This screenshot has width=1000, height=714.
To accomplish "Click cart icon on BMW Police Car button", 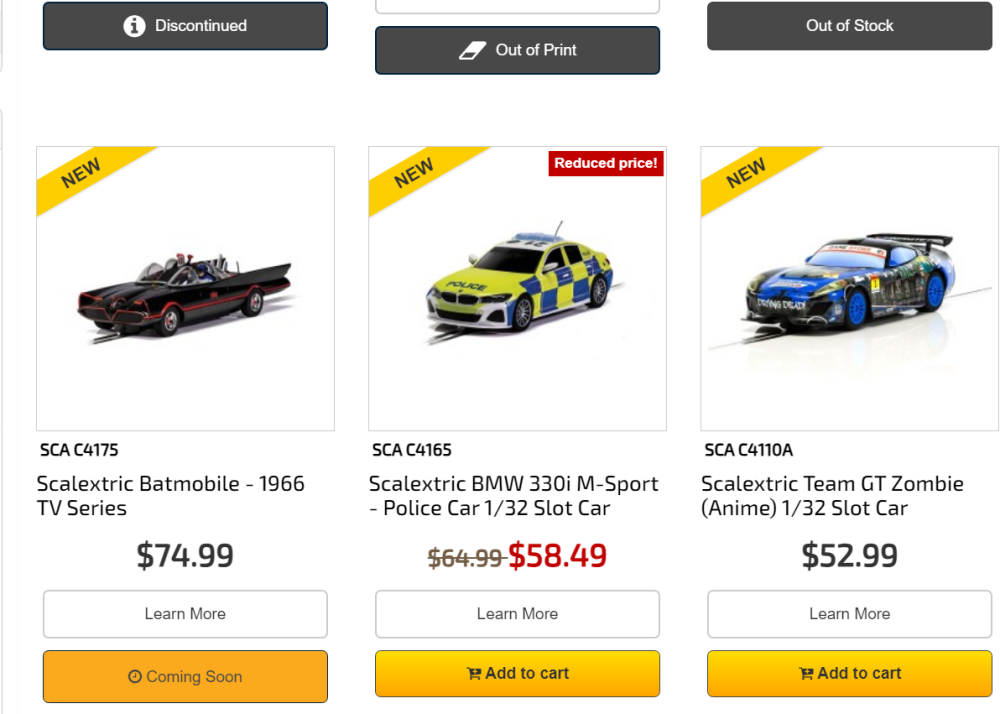I will tap(474, 674).
